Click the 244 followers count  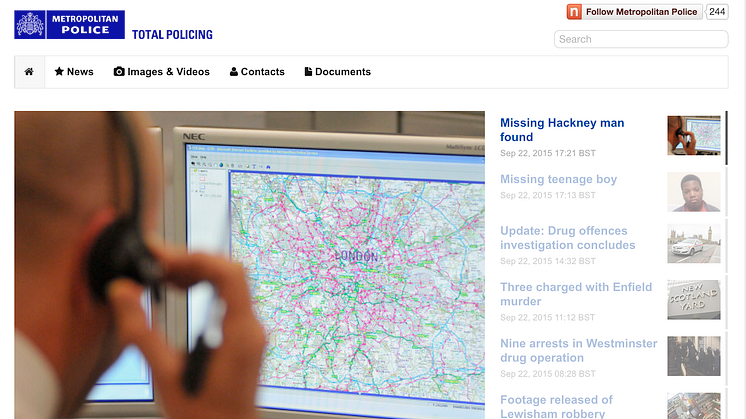click(717, 12)
